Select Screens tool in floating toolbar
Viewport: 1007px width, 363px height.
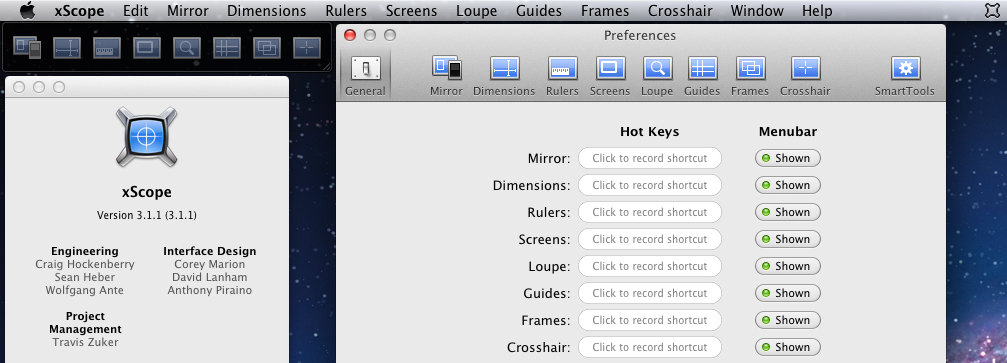click(x=146, y=48)
